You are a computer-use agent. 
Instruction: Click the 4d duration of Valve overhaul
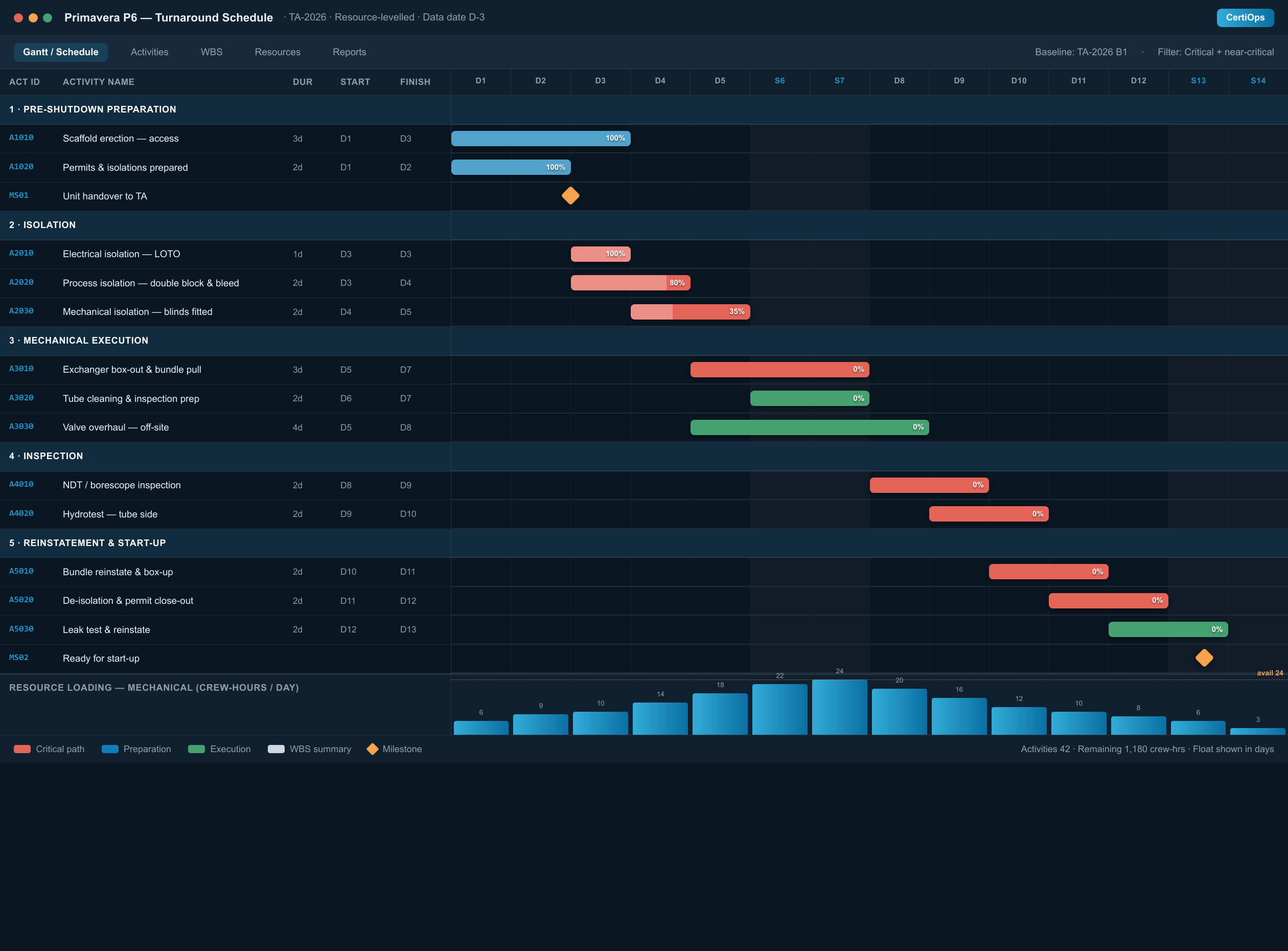click(x=297, y=427)
